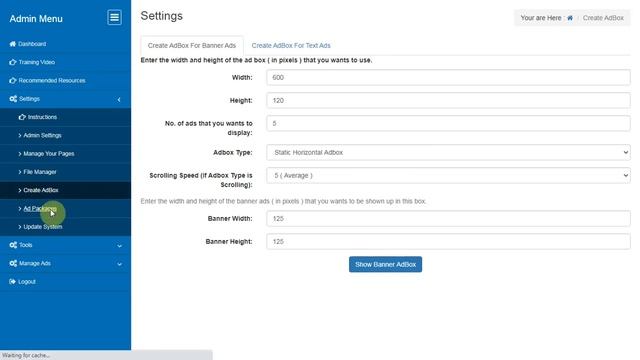Open the Scrolling Speed dropdown
Screen dimensions: 640x360
[448, 176]
